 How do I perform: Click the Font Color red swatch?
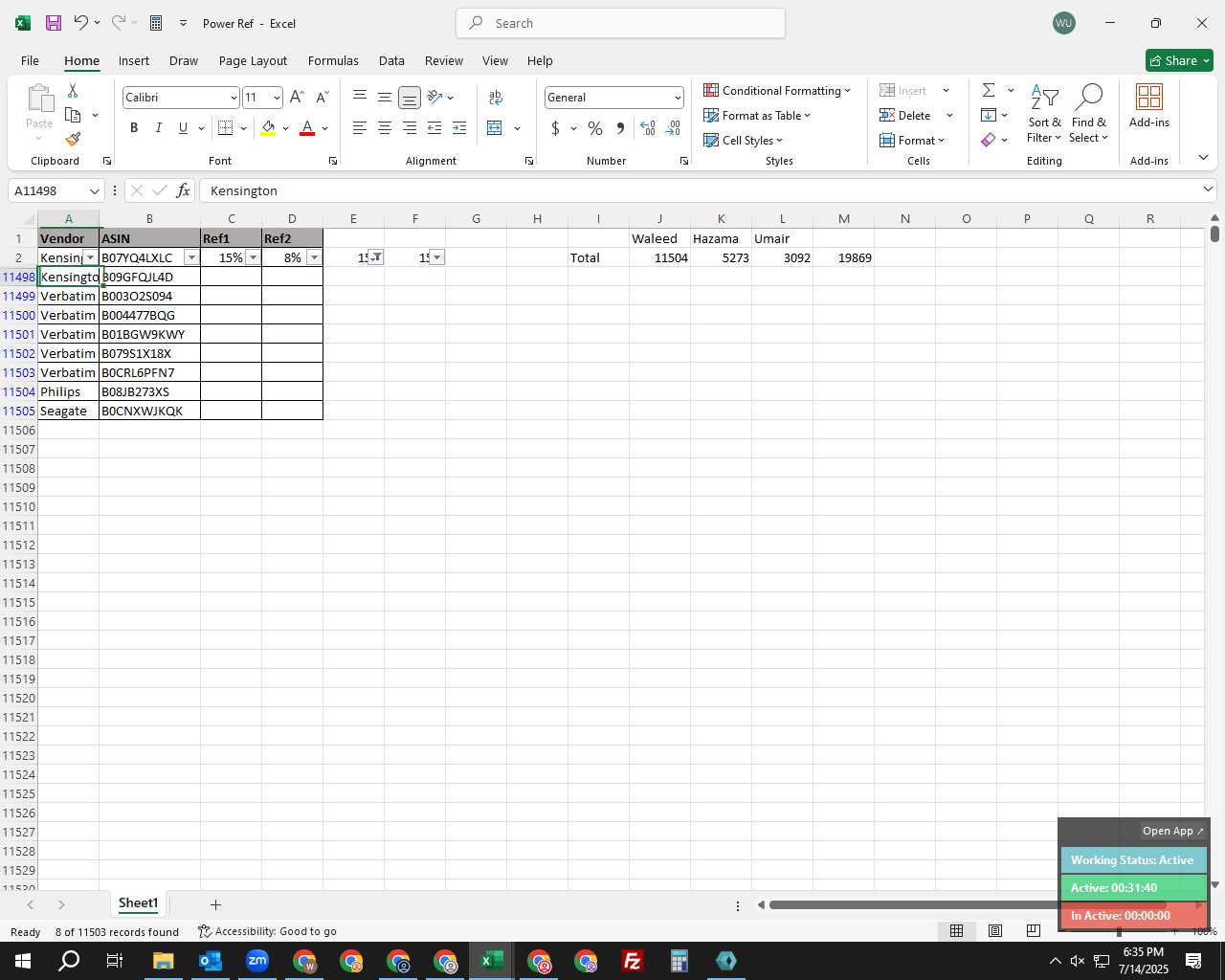[307, 128]
